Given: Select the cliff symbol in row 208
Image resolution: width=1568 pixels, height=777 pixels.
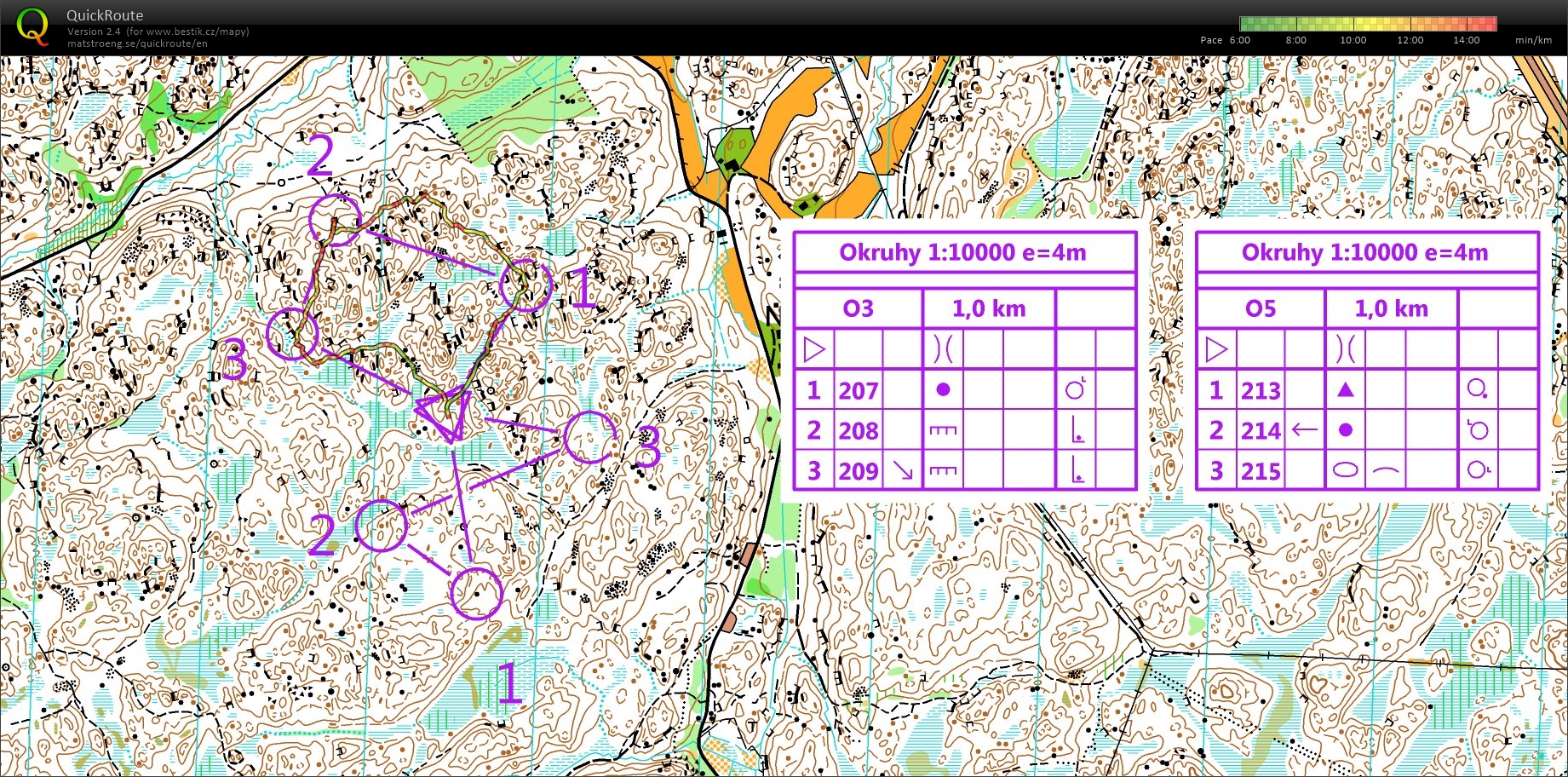Looking at the screenshot, I should click(943, 430).
